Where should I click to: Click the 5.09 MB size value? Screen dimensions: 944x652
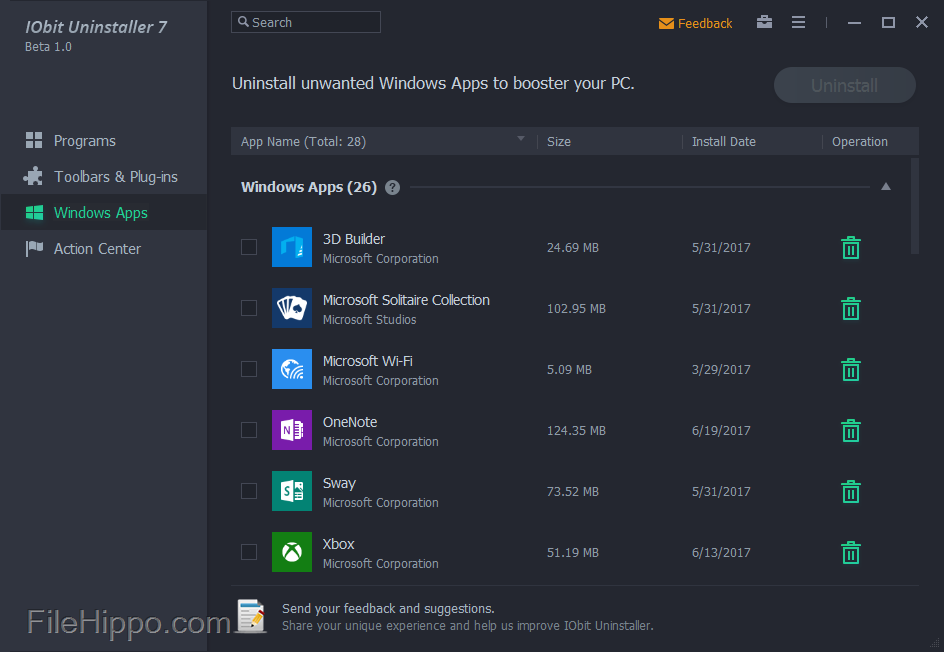point(570,370)
